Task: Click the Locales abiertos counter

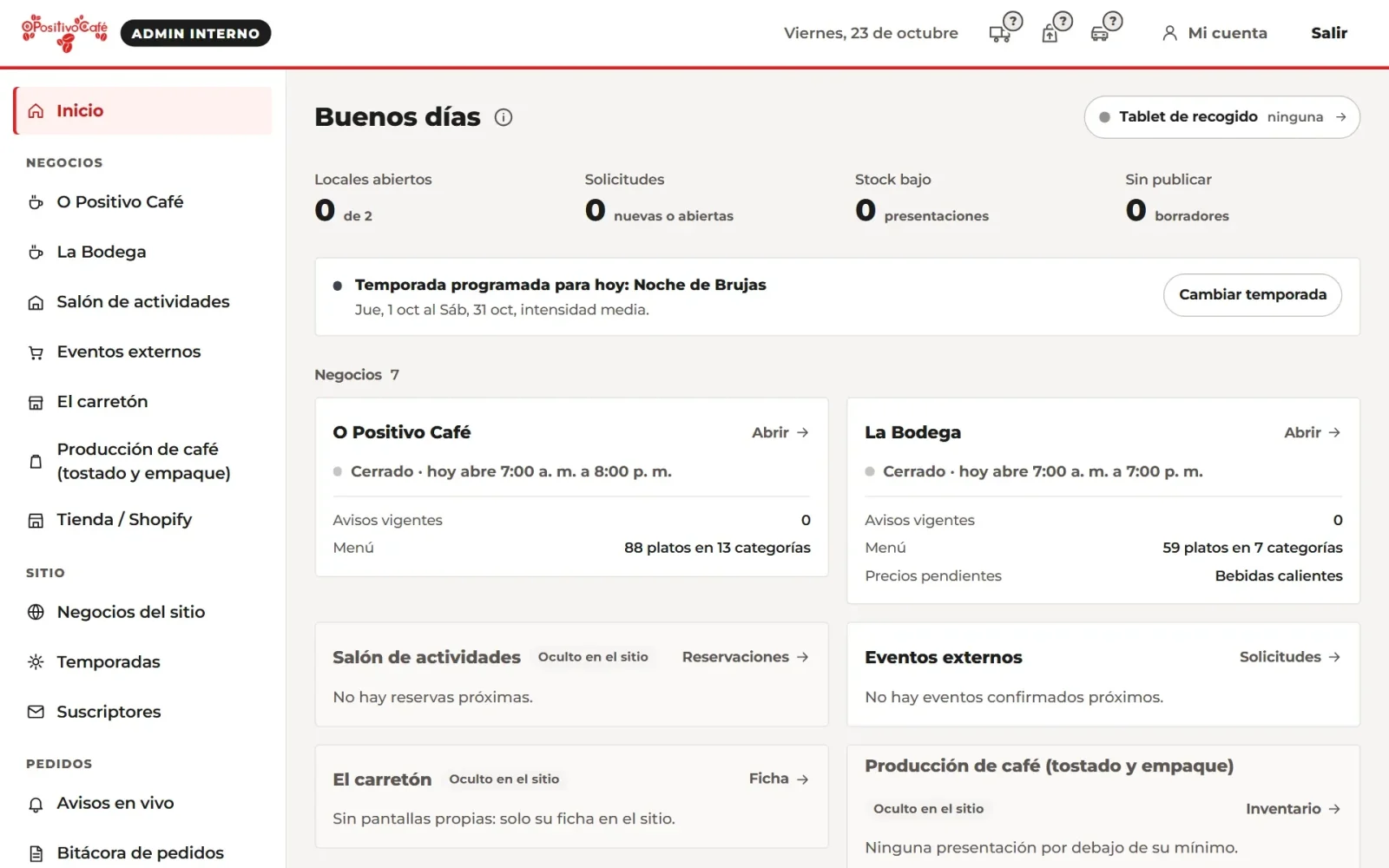Action: [x=373, y=198]
